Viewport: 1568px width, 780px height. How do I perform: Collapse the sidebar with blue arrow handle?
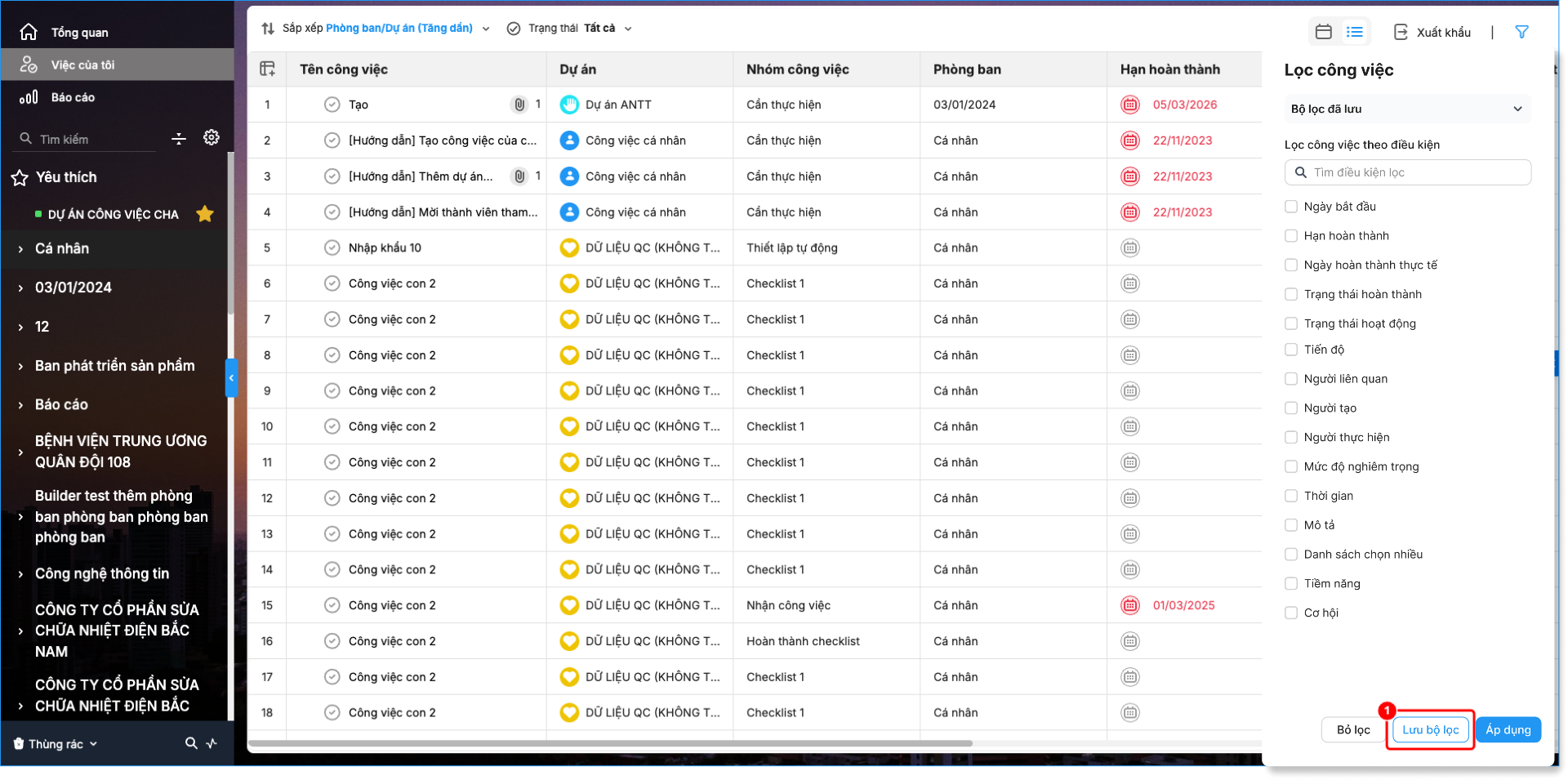231,377
